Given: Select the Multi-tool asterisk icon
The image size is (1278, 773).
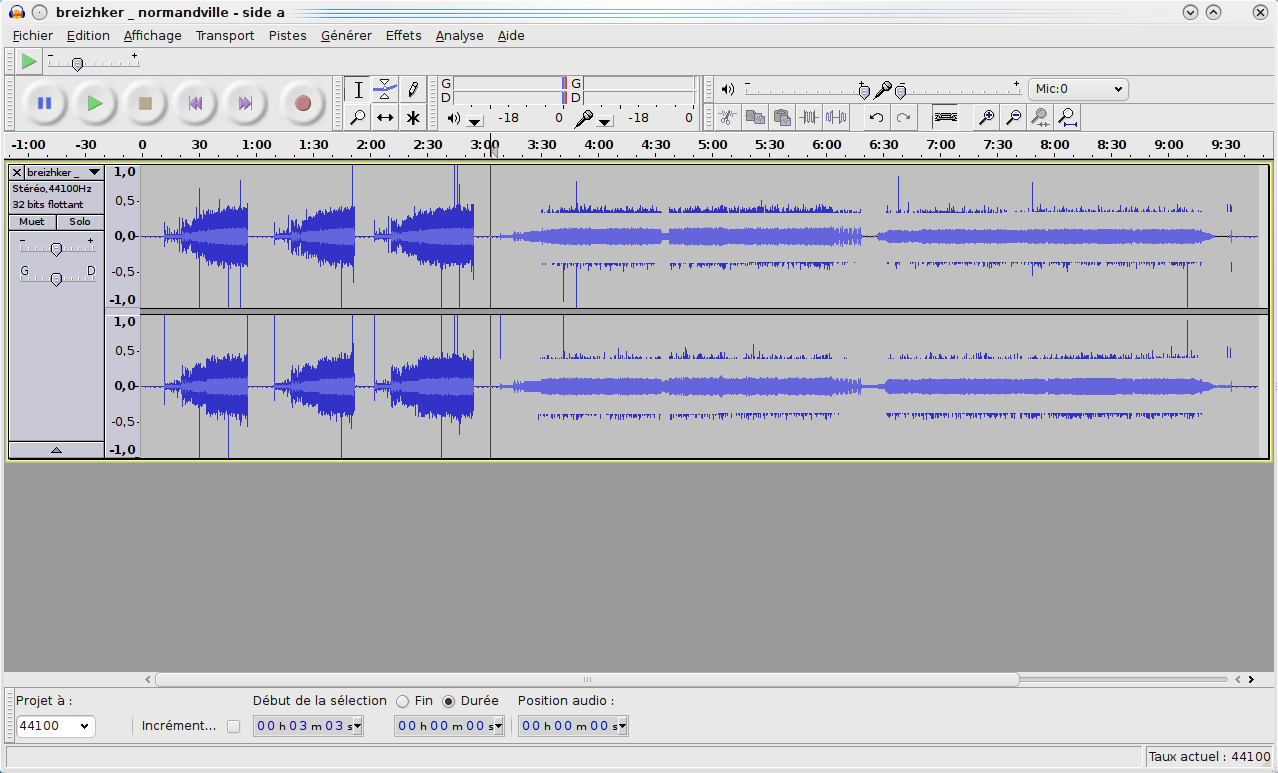Looking at the screenshot, I should coord(412,117).
